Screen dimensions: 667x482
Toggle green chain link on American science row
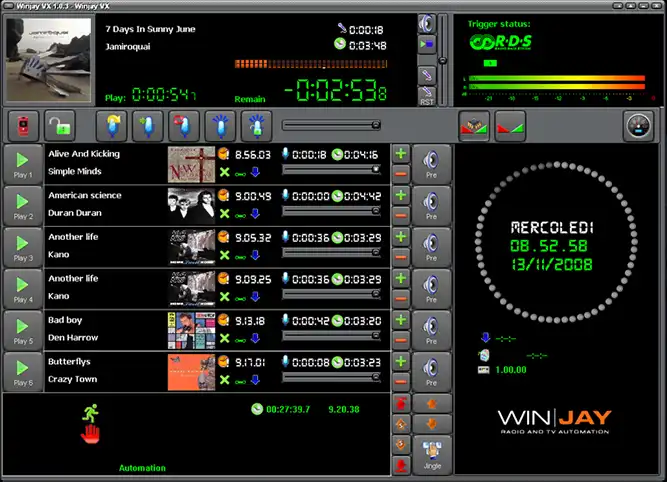coord(240,215)
